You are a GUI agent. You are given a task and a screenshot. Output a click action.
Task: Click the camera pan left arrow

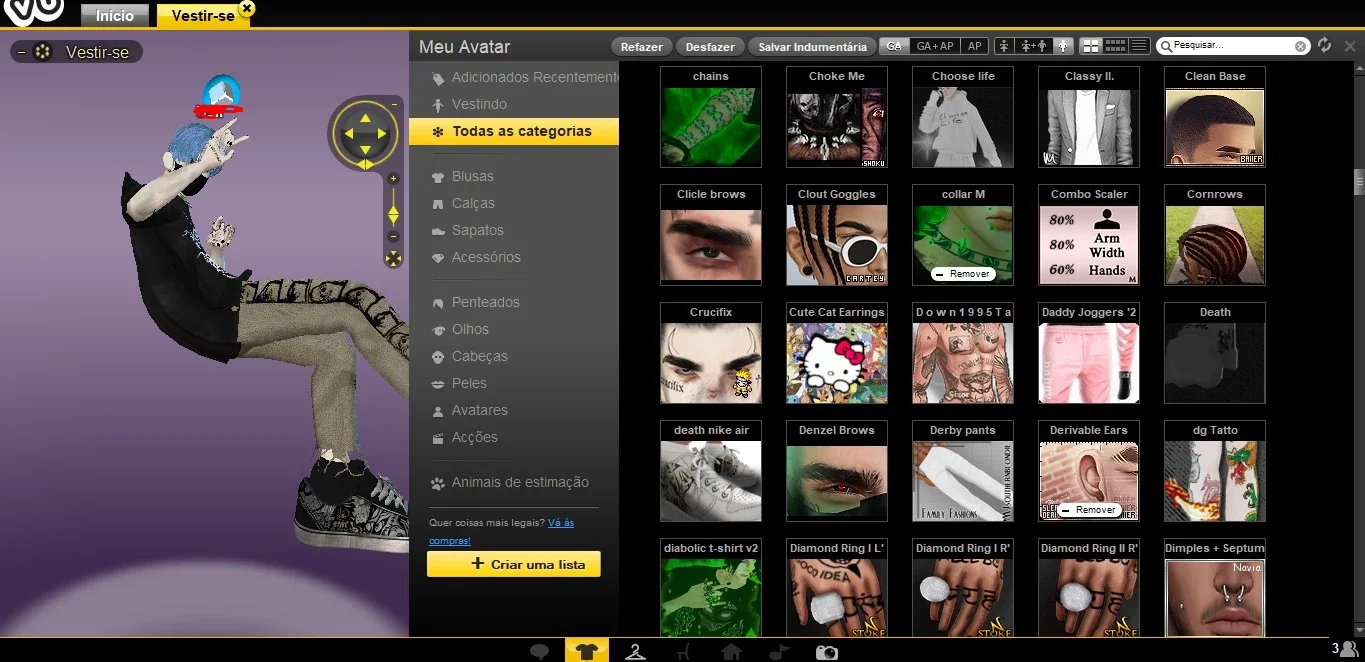pos(349,133)
